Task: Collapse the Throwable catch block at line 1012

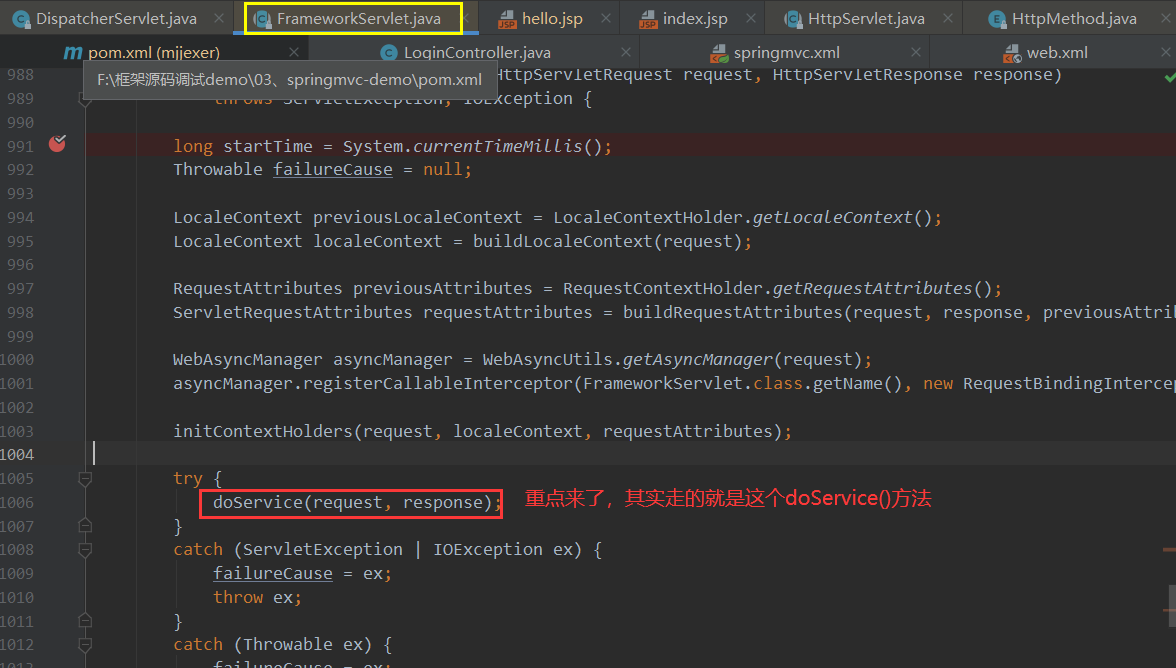Action: pos(86,645)
